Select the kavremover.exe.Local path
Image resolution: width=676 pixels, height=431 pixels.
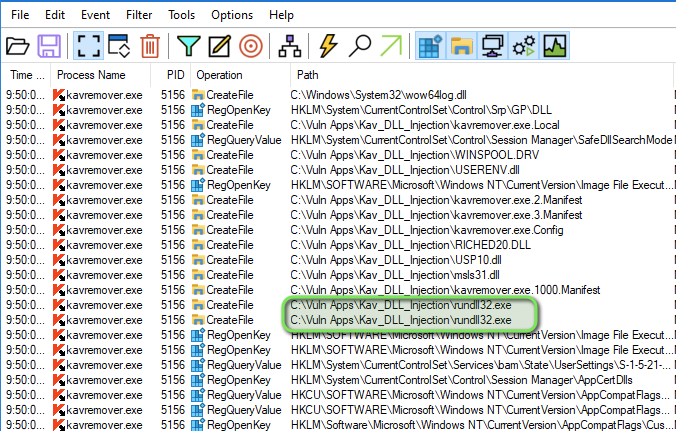click(x=425, y=125)
